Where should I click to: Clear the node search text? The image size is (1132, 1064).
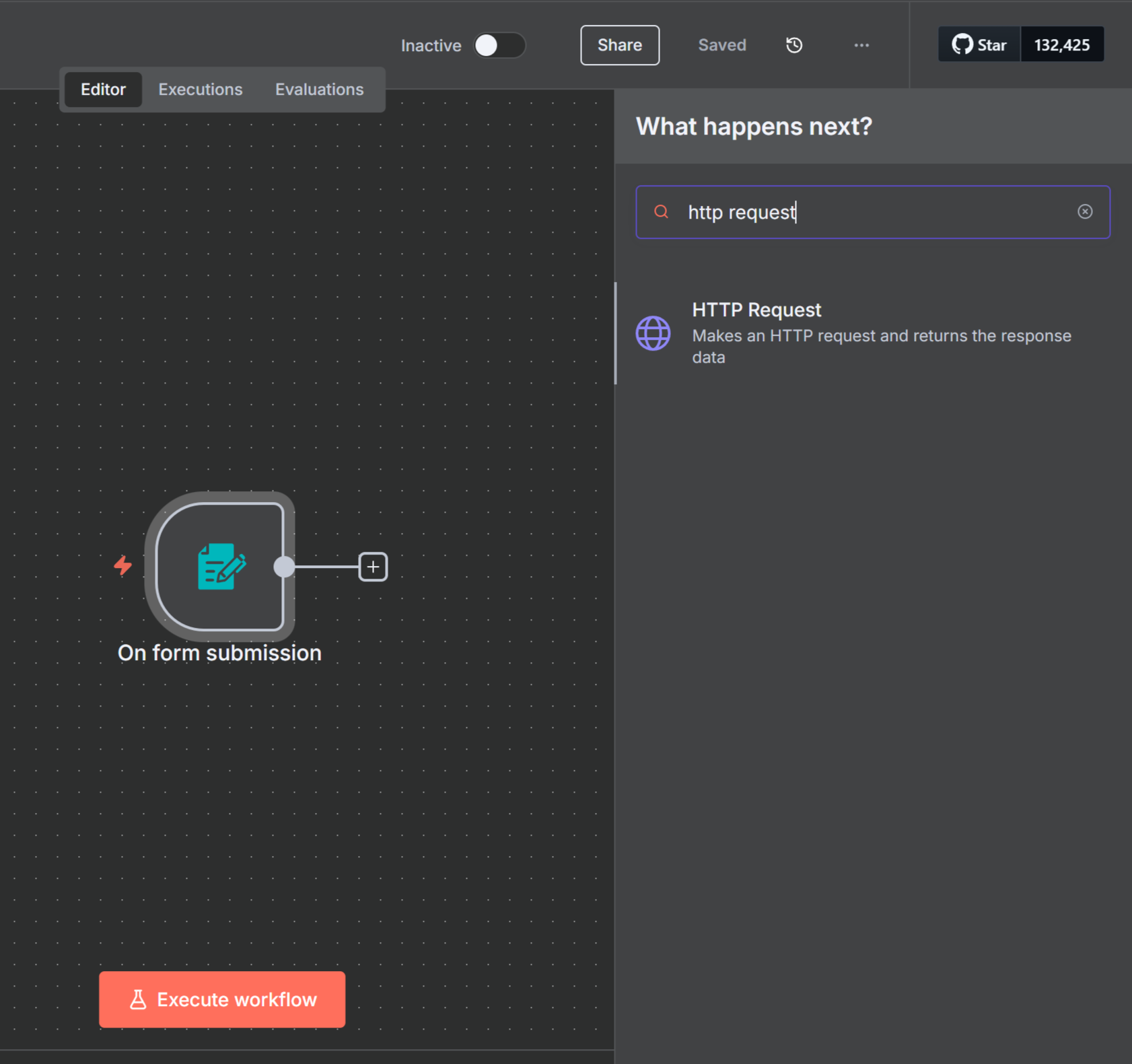[x=1084, y=212]
